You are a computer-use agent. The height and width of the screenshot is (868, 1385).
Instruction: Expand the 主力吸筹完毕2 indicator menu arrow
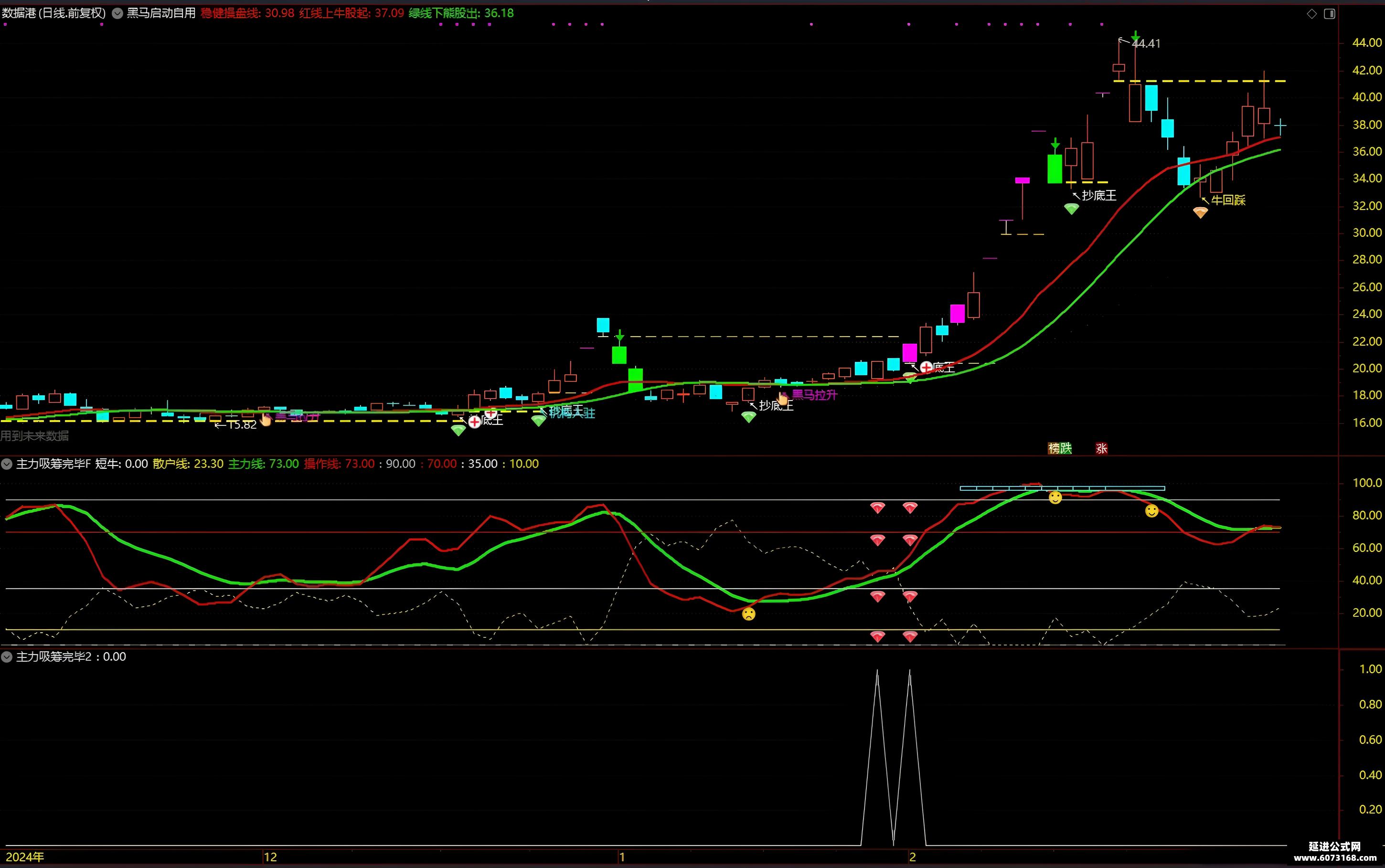tap(7, 657)
